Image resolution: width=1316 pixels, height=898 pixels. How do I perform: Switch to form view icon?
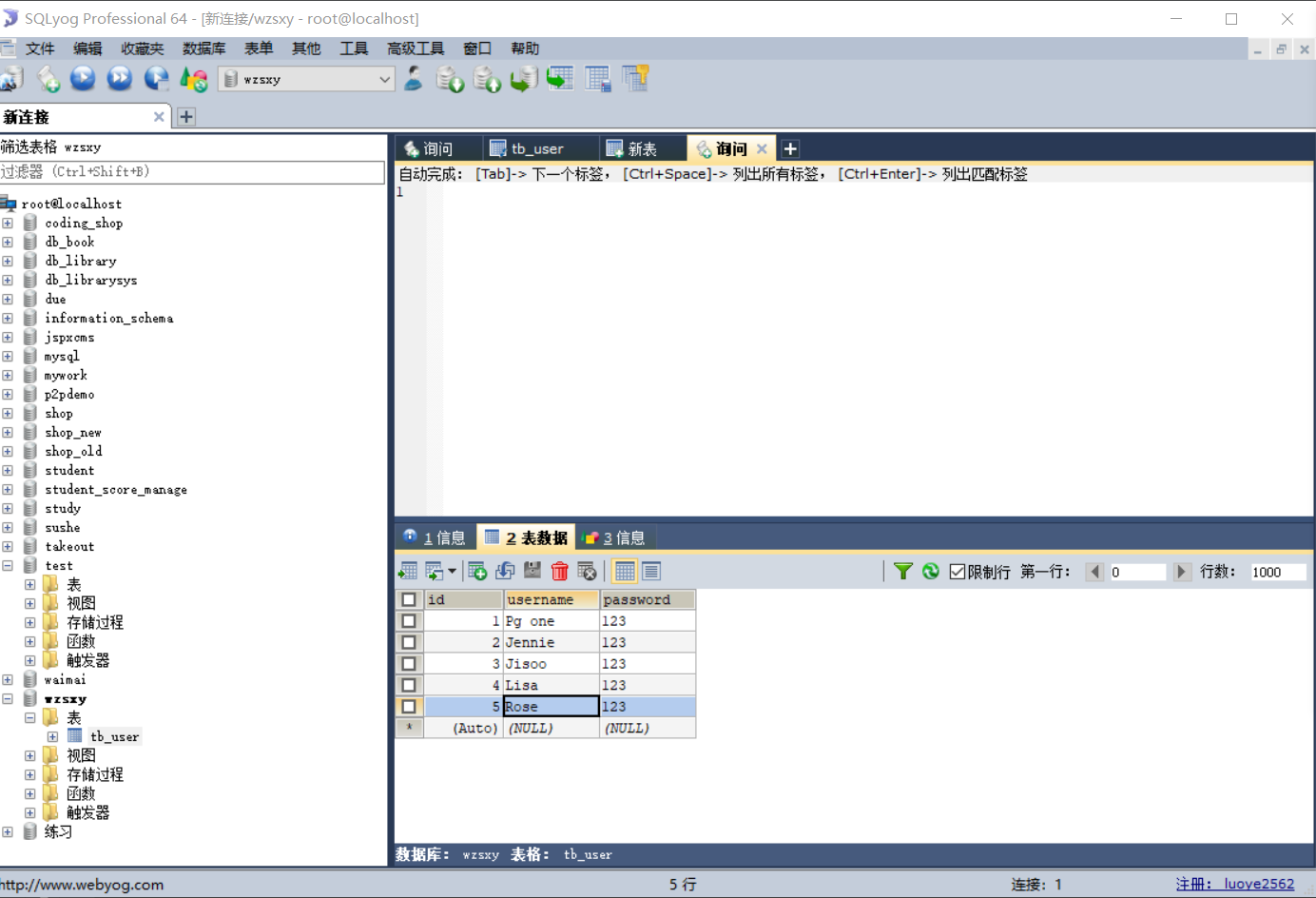tap(651, 571)
